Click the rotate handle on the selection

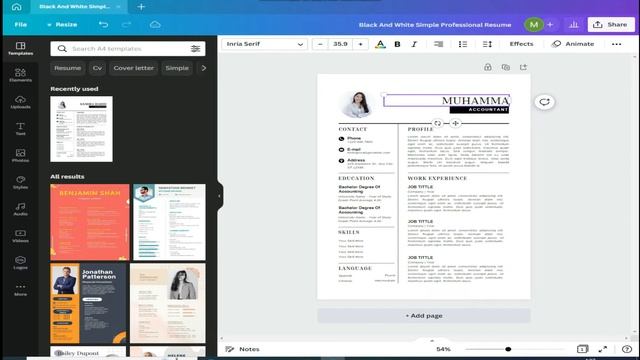[438, 123]
